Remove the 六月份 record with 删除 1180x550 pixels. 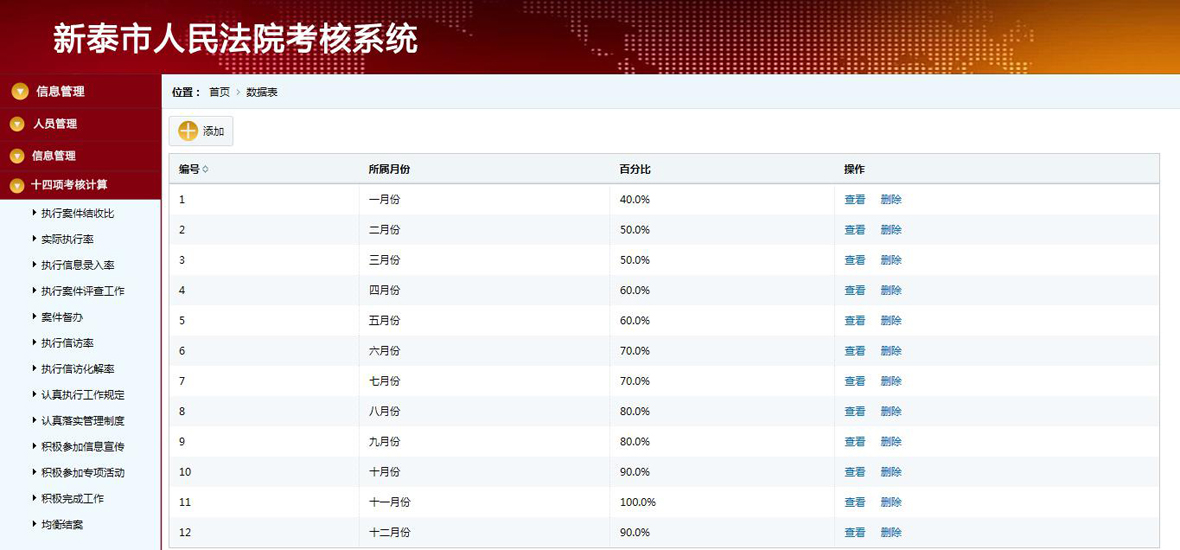point(891,351)
